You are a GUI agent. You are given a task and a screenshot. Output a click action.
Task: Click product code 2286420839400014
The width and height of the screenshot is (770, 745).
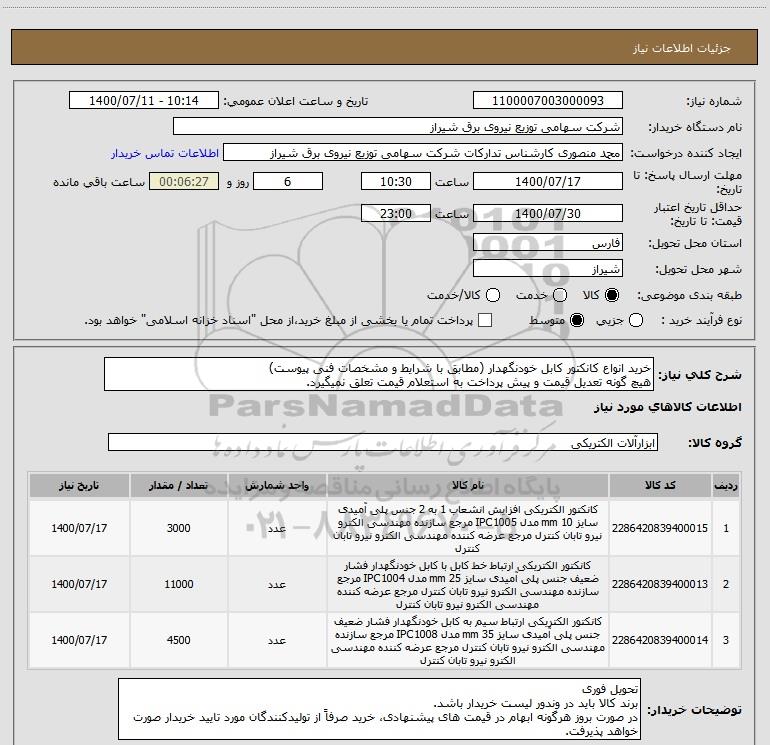click(660, 640)
